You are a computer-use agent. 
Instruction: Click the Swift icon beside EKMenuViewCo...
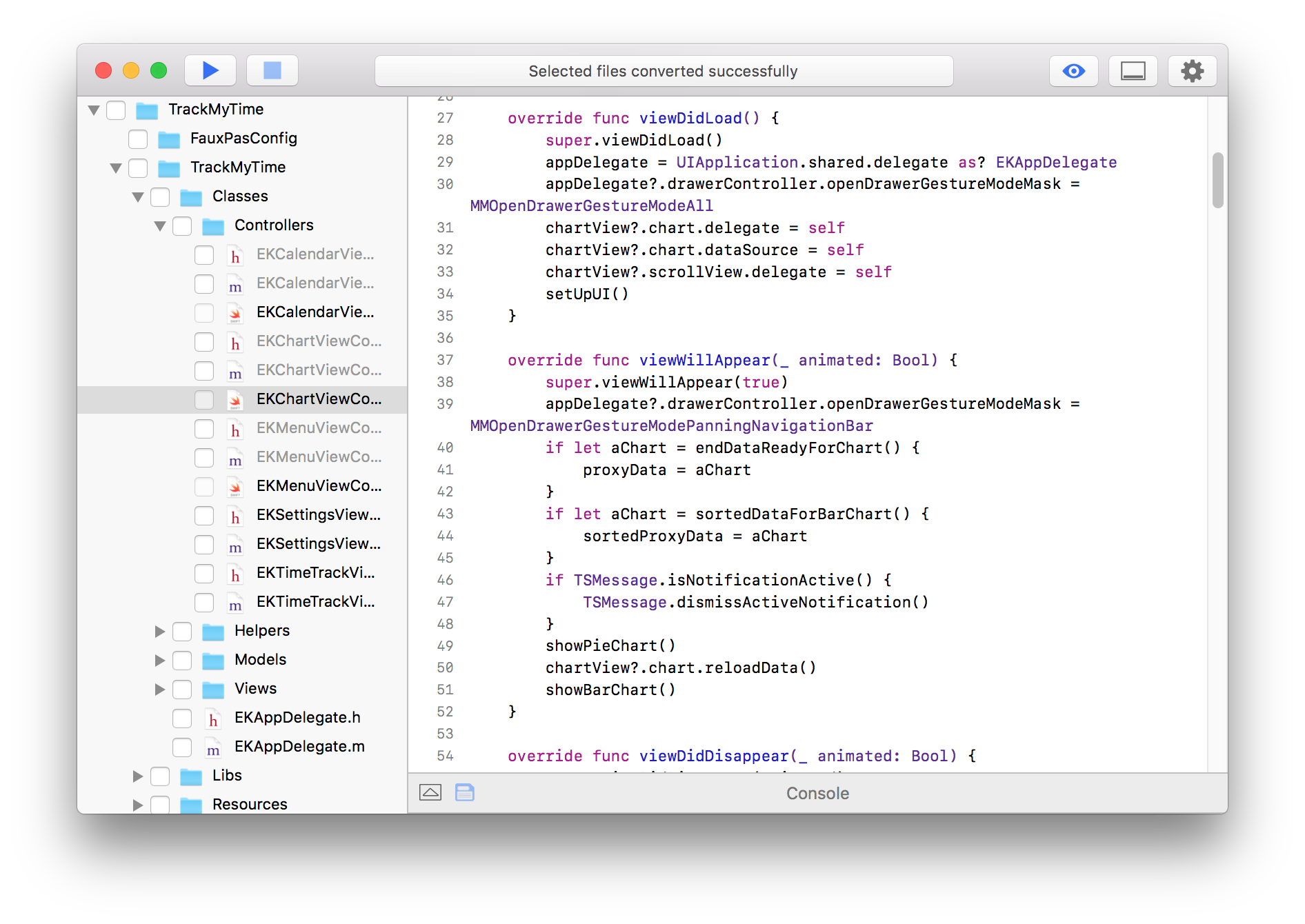click(235, 486)
